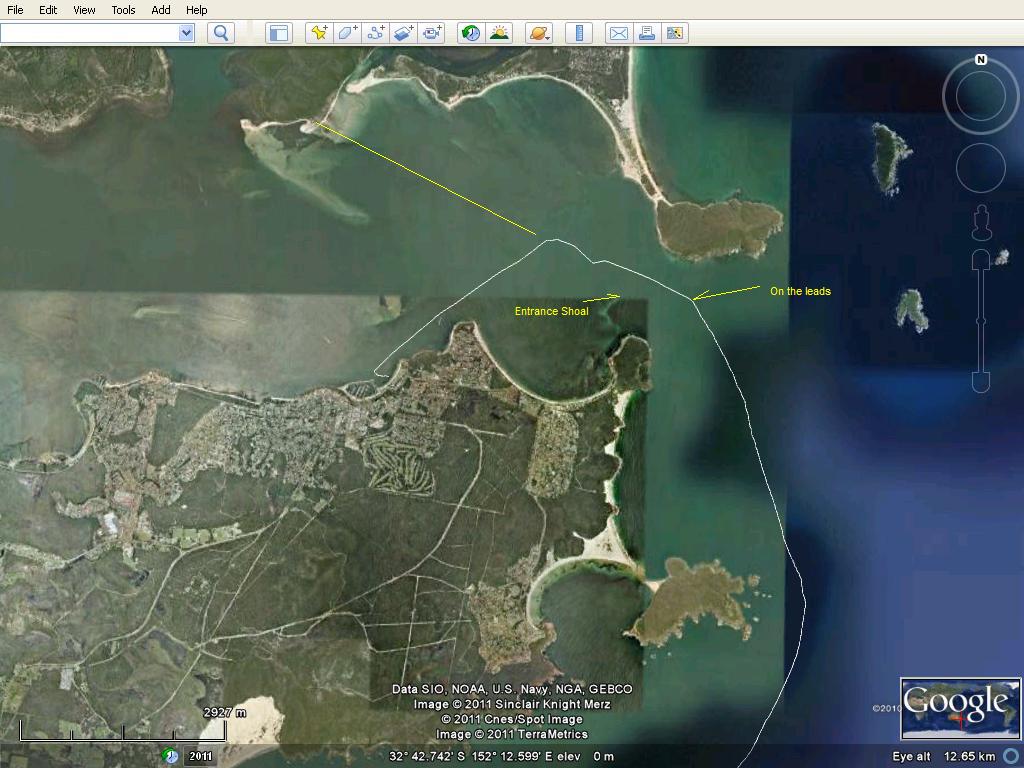Add a new placemark
Viewport: 1024px width, 768px height.
(319, 33)
